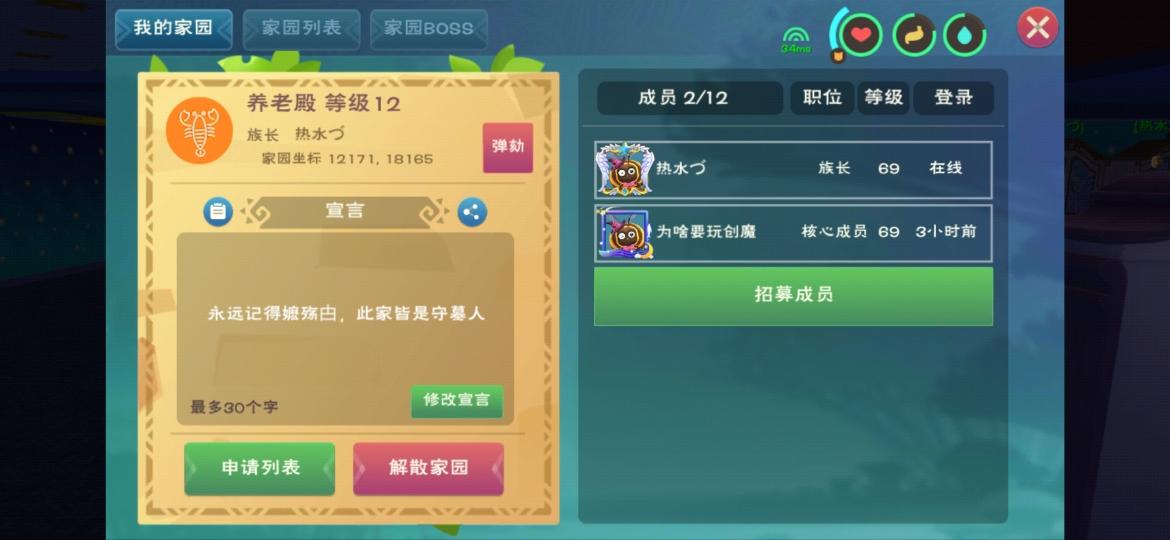
Task: Select the red heart health status icon
Action: 861,34
